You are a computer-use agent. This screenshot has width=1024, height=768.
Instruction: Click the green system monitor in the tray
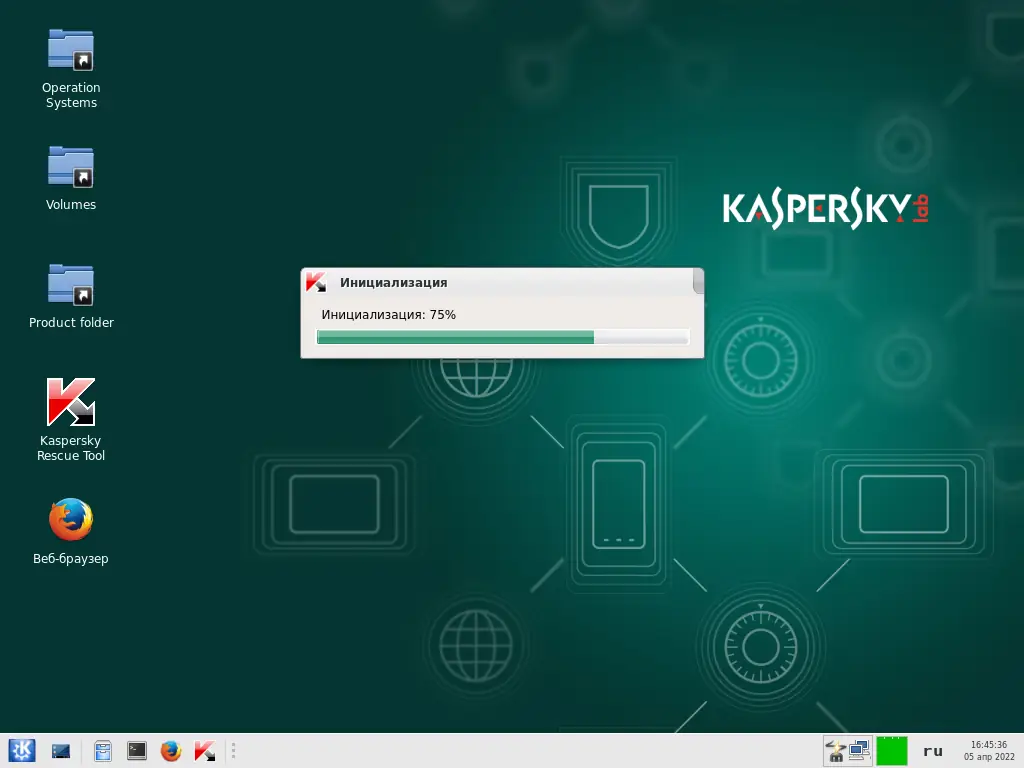pos(890,750)
